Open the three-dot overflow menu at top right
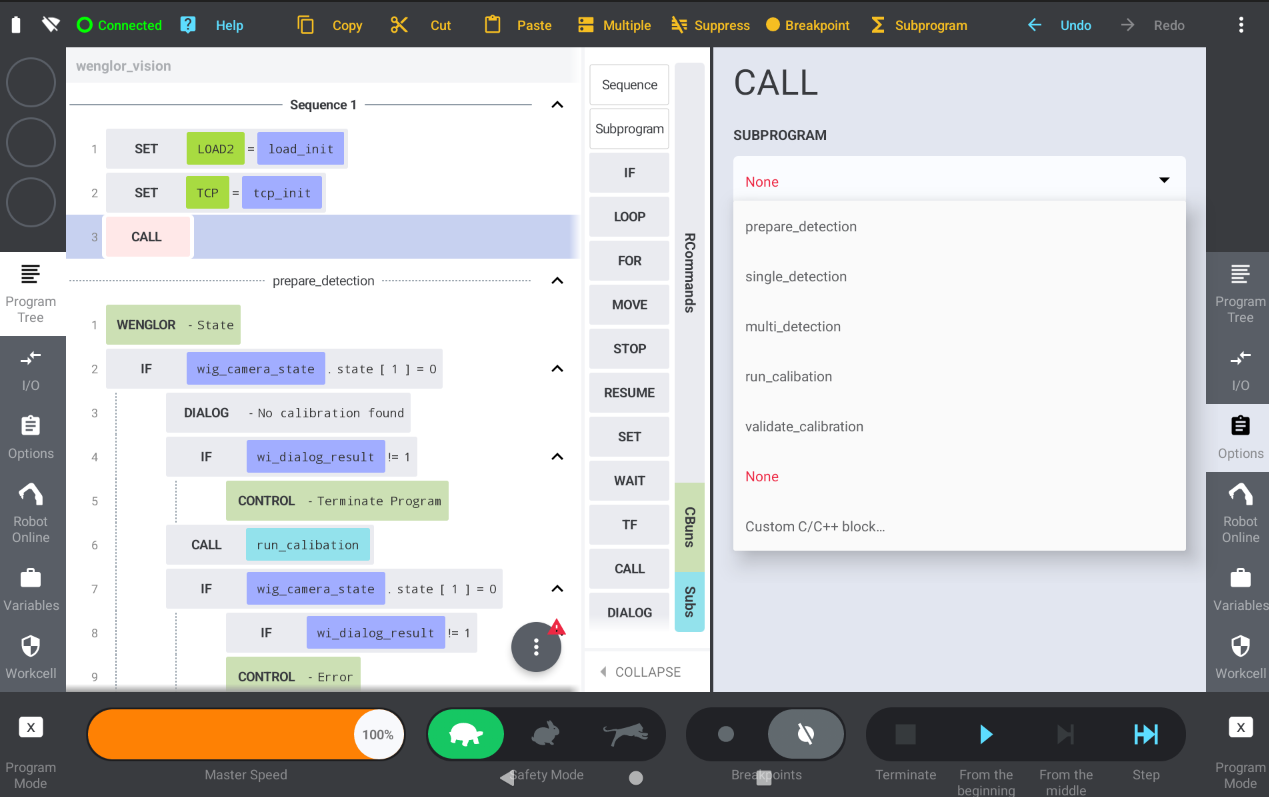The width and height of the screenshot is (1269, 797). click(x=1241, y=25)
